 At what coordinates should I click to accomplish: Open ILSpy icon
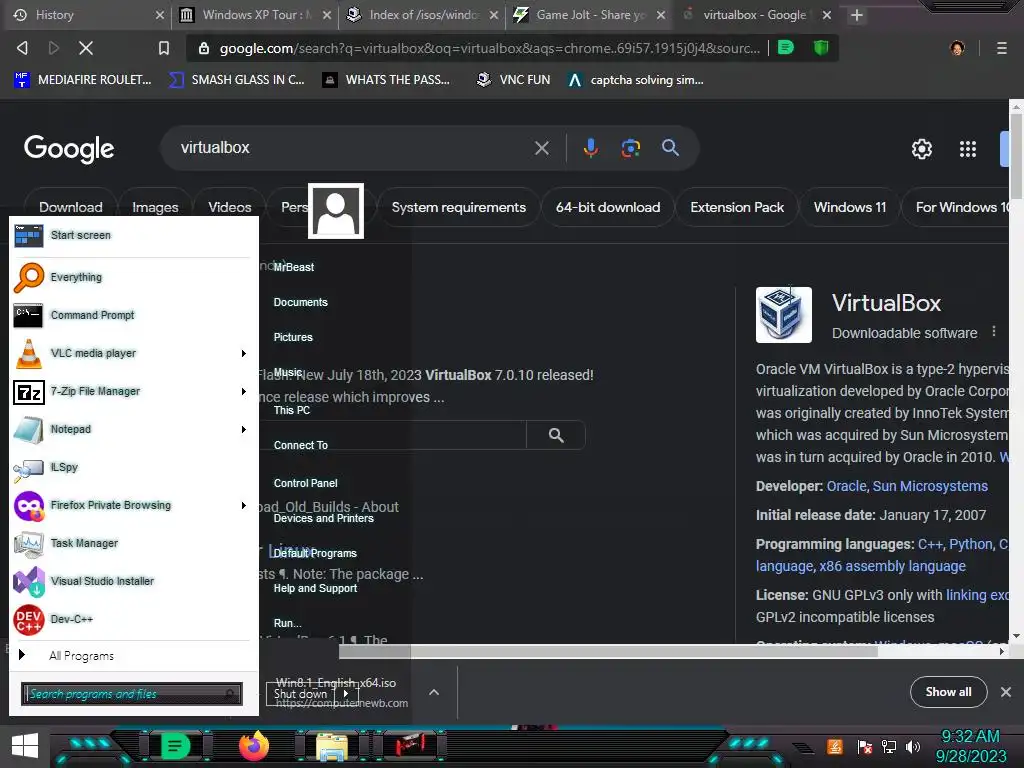pos(29,468)
